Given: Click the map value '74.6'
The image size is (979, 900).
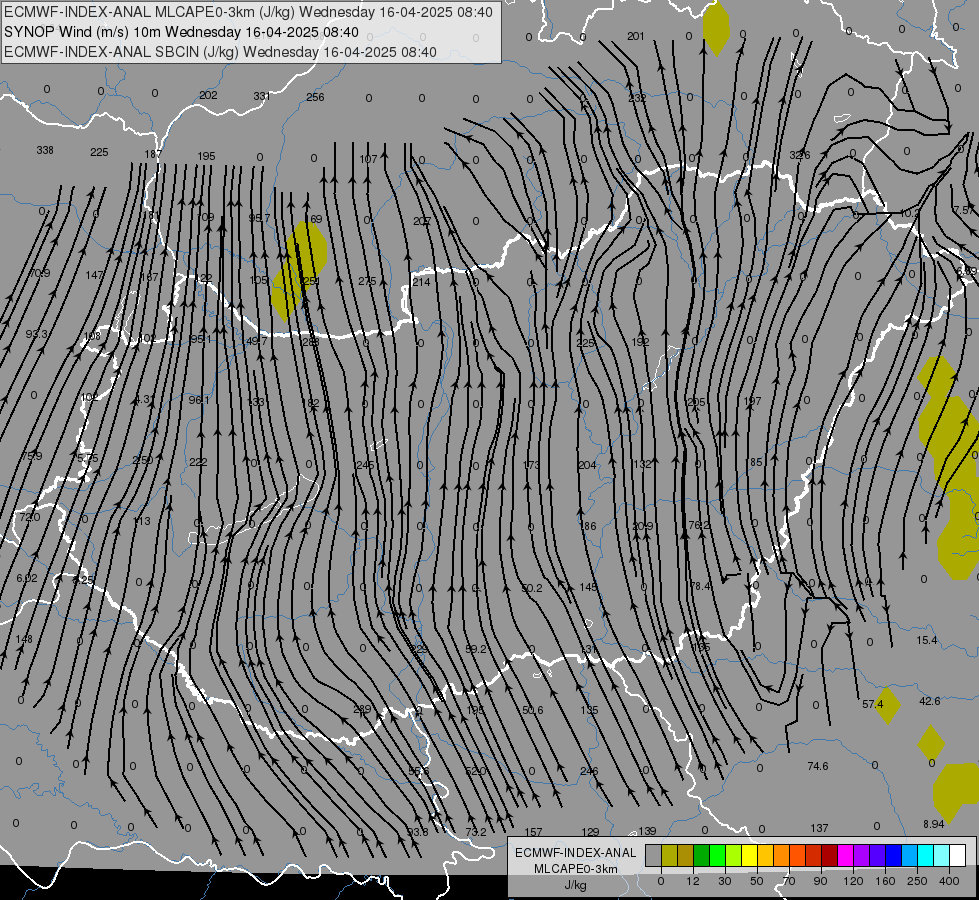Looking at the screenshot, I should click(818, 766).
